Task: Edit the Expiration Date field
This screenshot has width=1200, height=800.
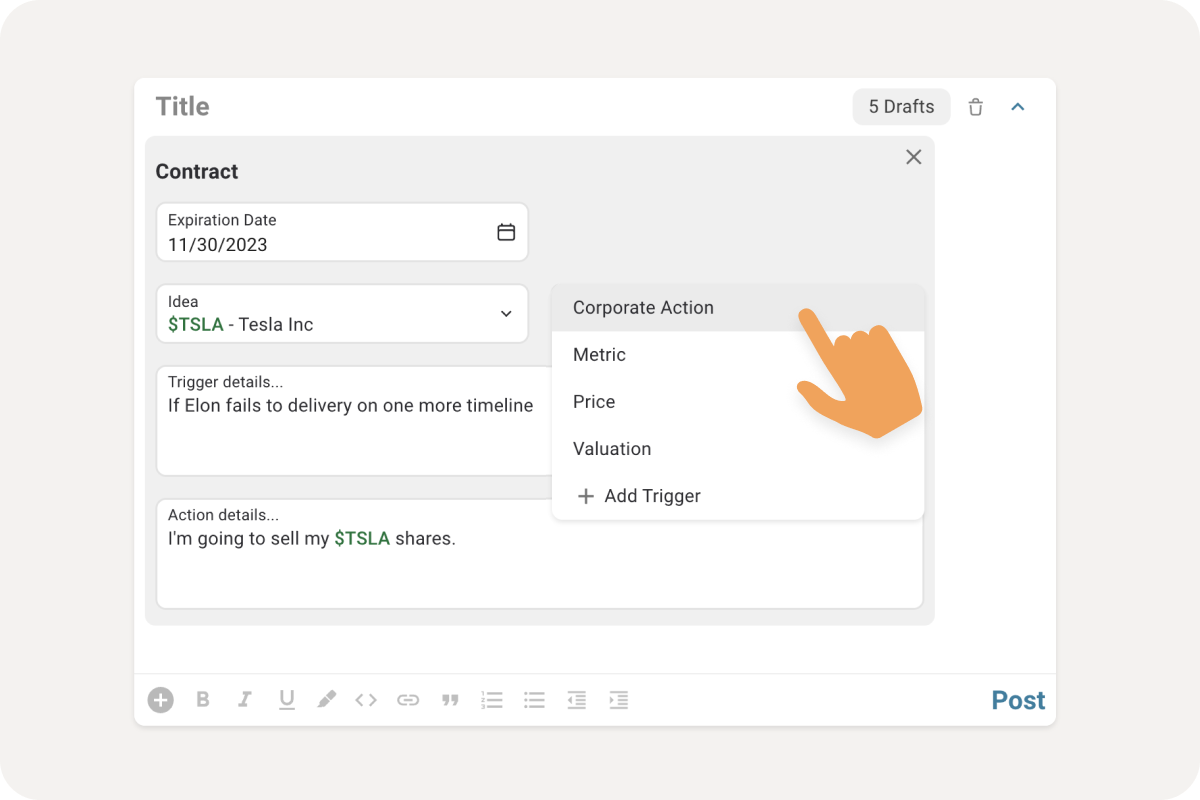Action: pyautogui.click(x=342, y=232)
